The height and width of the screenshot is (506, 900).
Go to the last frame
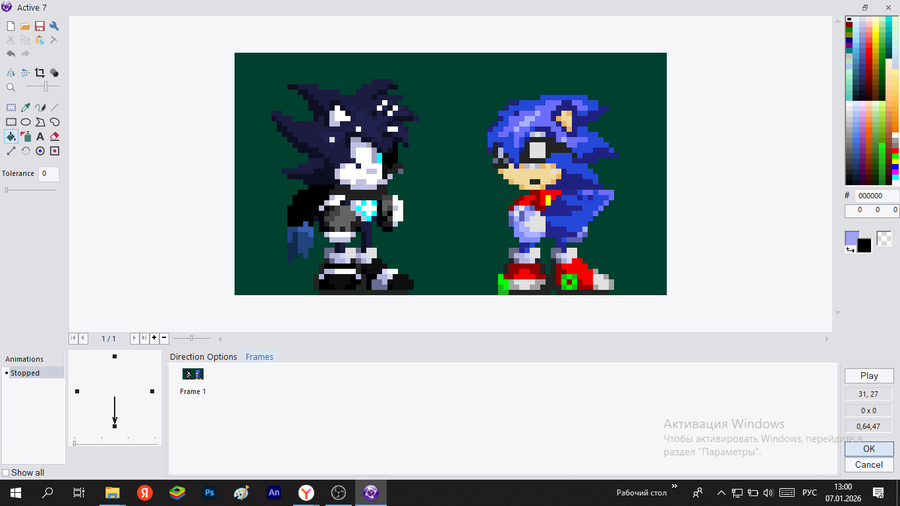point(144,338)
